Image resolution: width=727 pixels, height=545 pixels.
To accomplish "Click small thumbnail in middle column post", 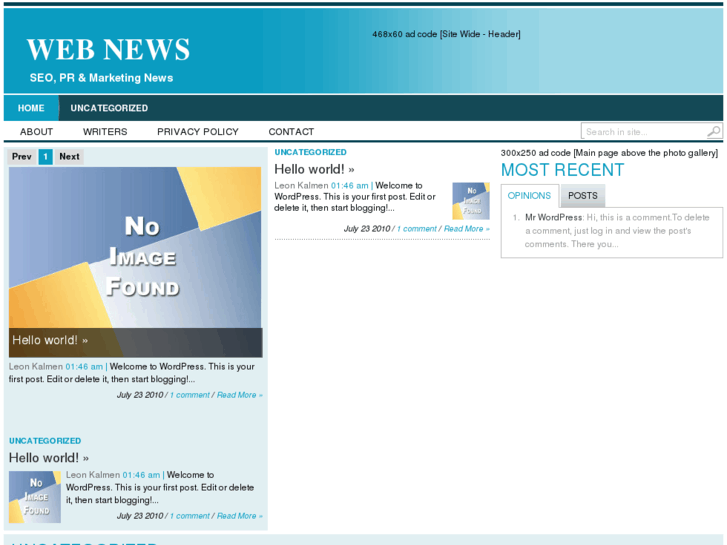I will click(x=471, y=201).
